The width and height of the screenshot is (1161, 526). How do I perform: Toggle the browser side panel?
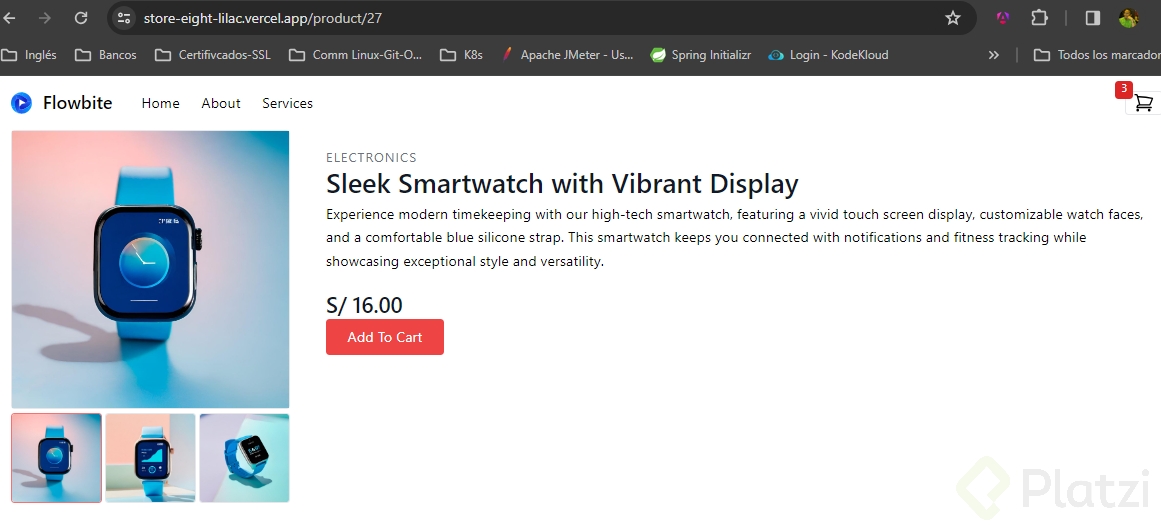pos(1093,18)
